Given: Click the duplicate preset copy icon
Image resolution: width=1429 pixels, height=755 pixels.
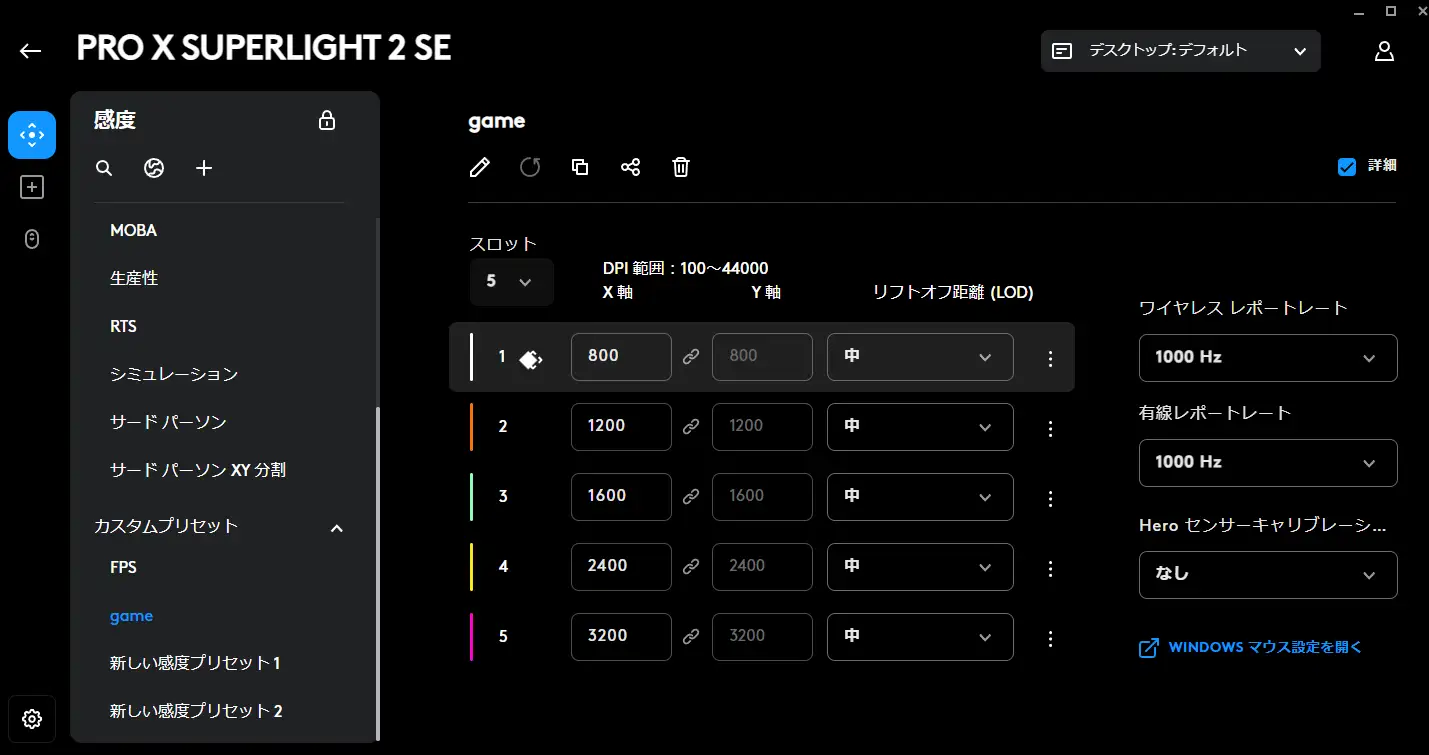Looking at the screenshot, I should pos(580,167).
